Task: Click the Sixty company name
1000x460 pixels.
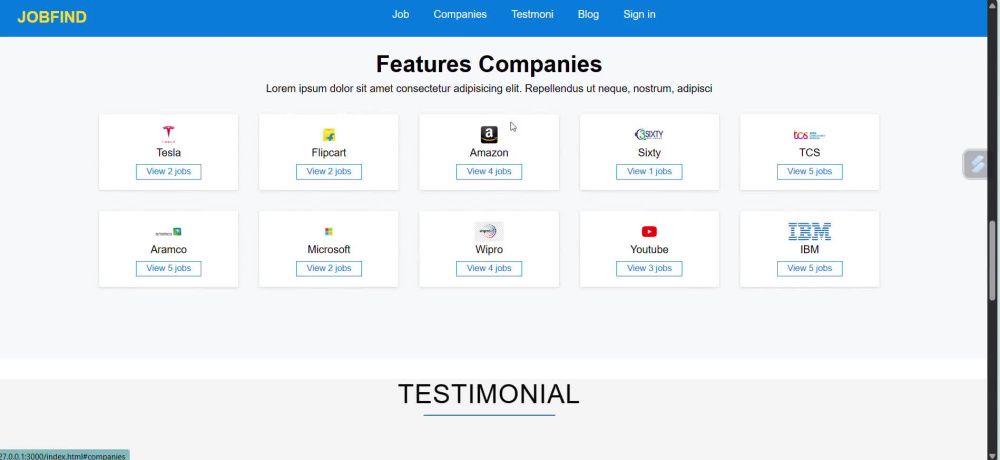Action: pos(649,152)
